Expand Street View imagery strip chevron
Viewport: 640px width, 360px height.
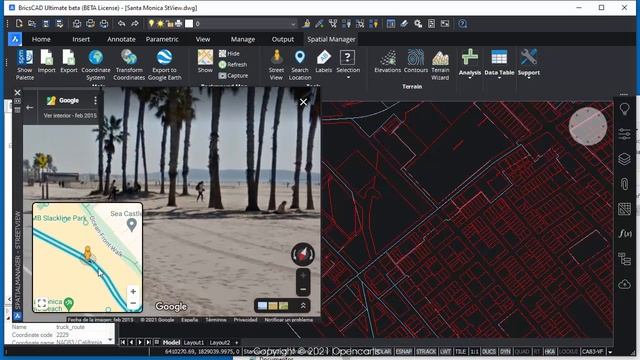303,306
